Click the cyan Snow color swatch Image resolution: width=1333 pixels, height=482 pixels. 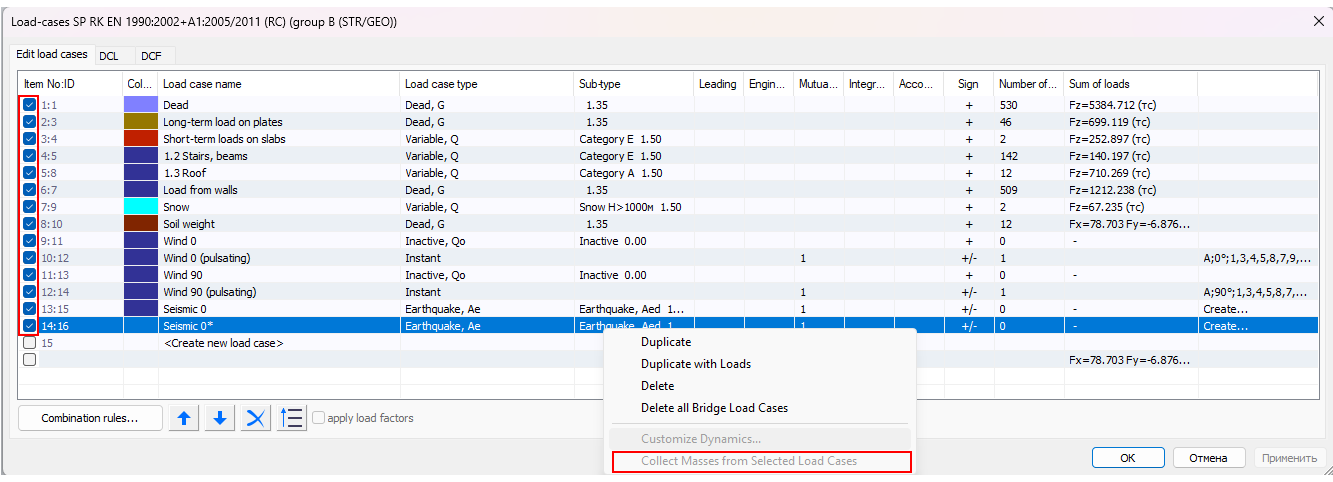tap(140, 207)
